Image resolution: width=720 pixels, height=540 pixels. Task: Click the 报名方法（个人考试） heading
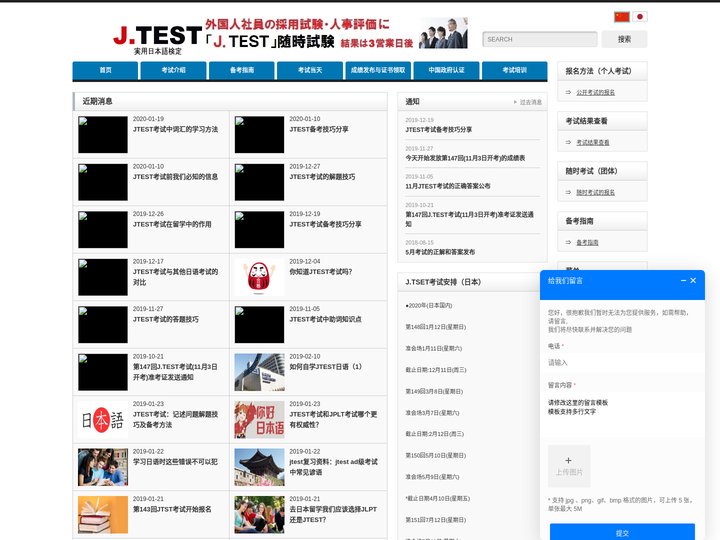598,71
